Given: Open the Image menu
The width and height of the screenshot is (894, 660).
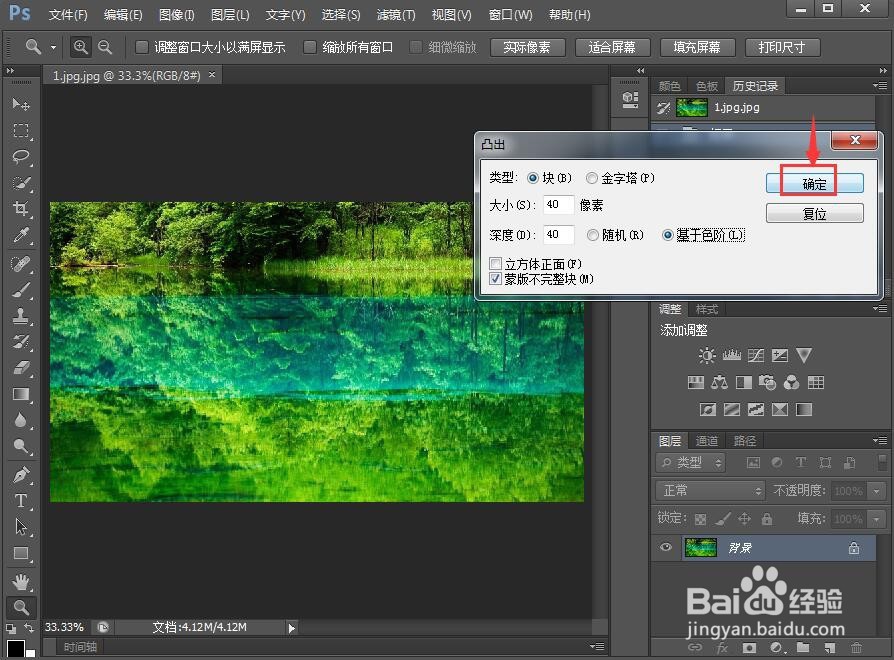Looking at the screenshot, I should click(176, 15).
